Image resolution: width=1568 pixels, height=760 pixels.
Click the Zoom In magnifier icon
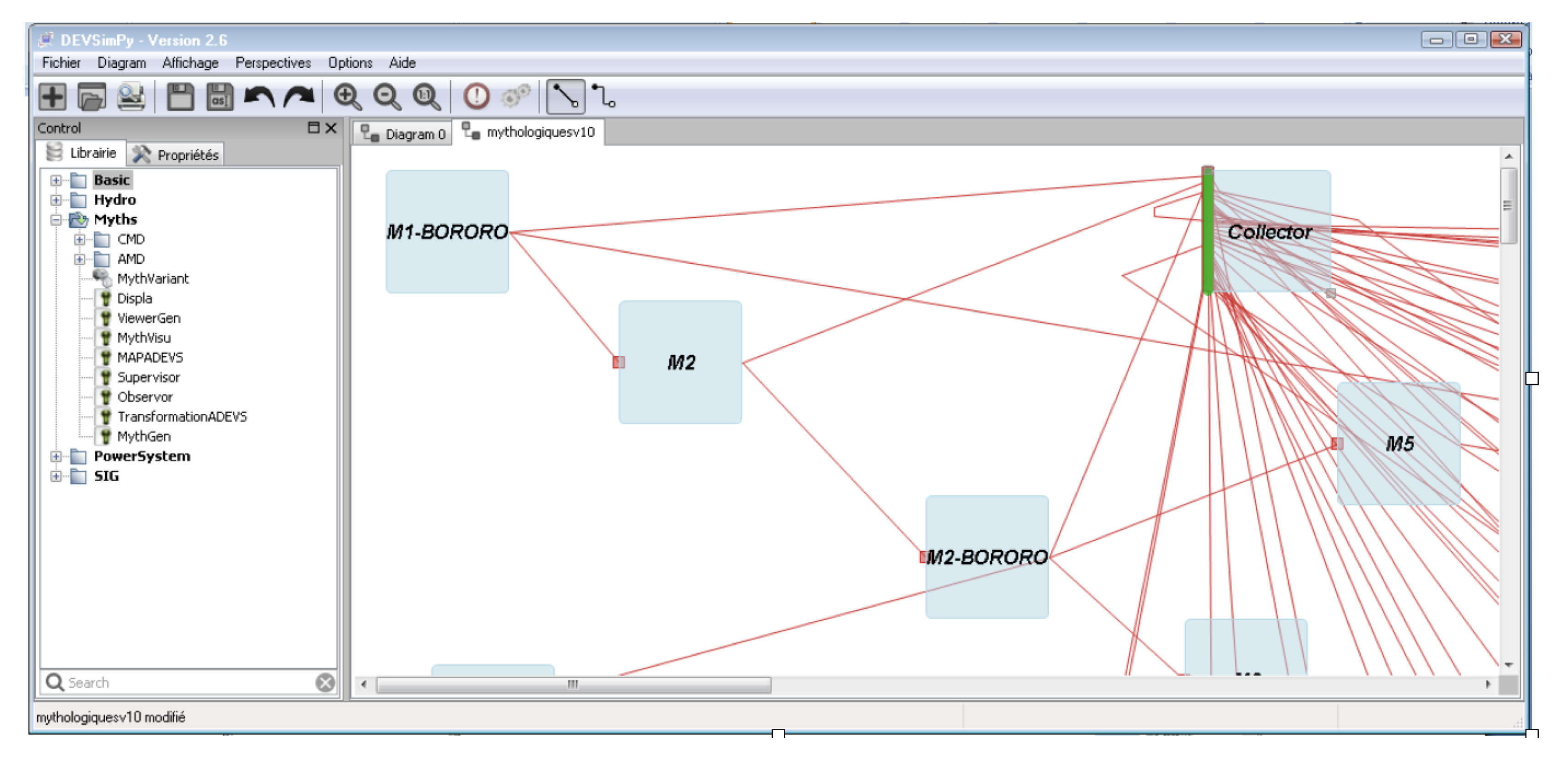coord(347,97)
